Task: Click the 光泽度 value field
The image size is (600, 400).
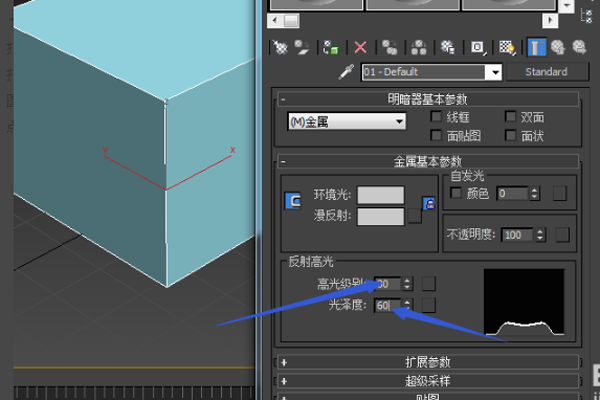Action: coord(388,305)
